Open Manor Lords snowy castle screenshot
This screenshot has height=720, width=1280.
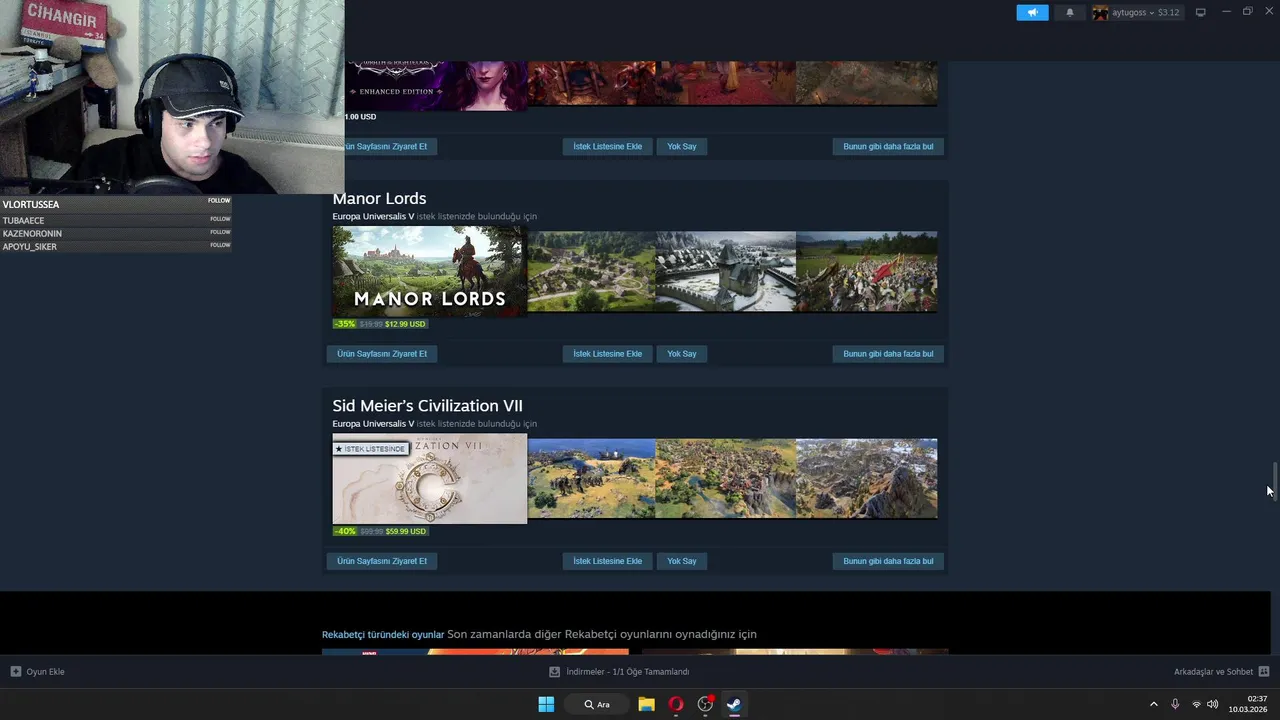[x=726, y=271]
